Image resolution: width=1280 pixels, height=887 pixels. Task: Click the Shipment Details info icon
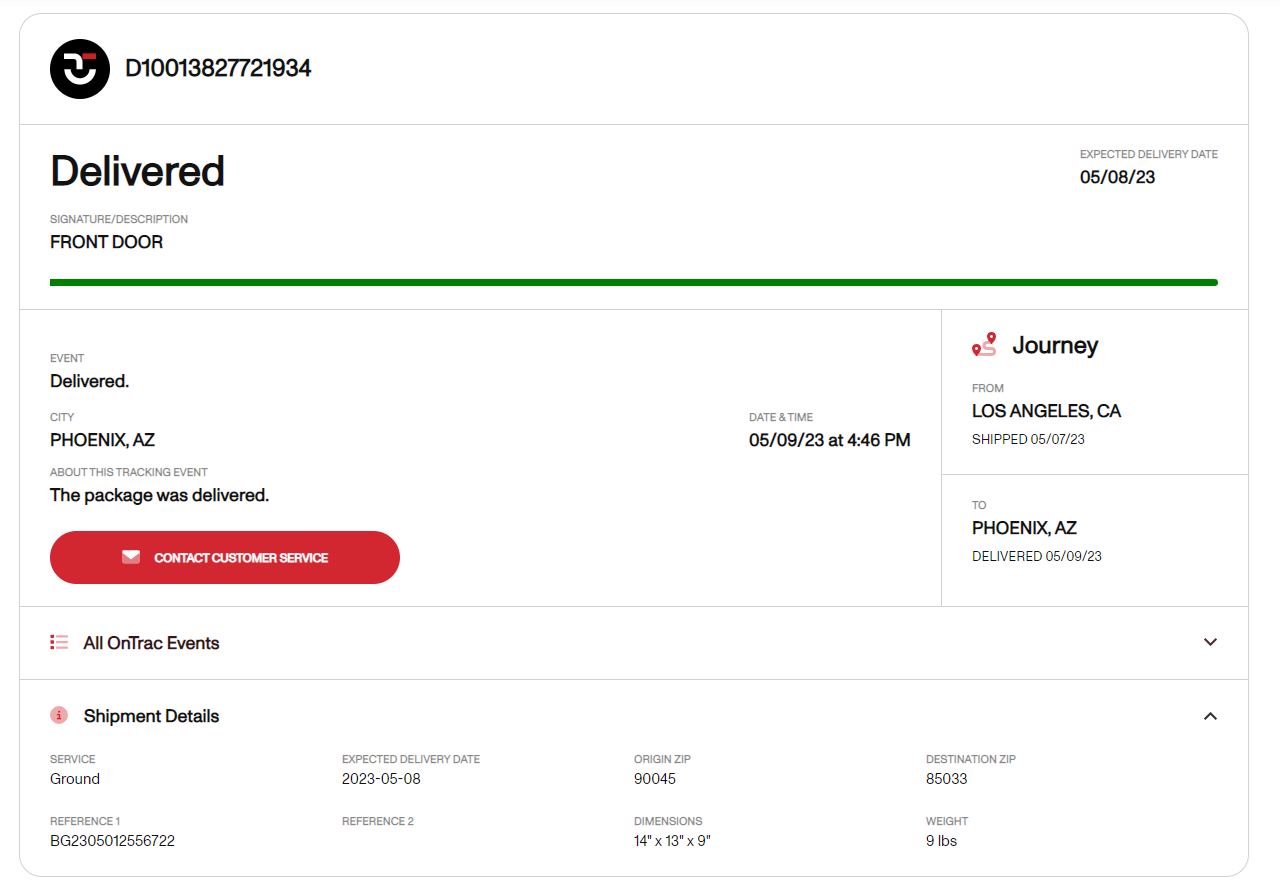[x=59, y=715]
